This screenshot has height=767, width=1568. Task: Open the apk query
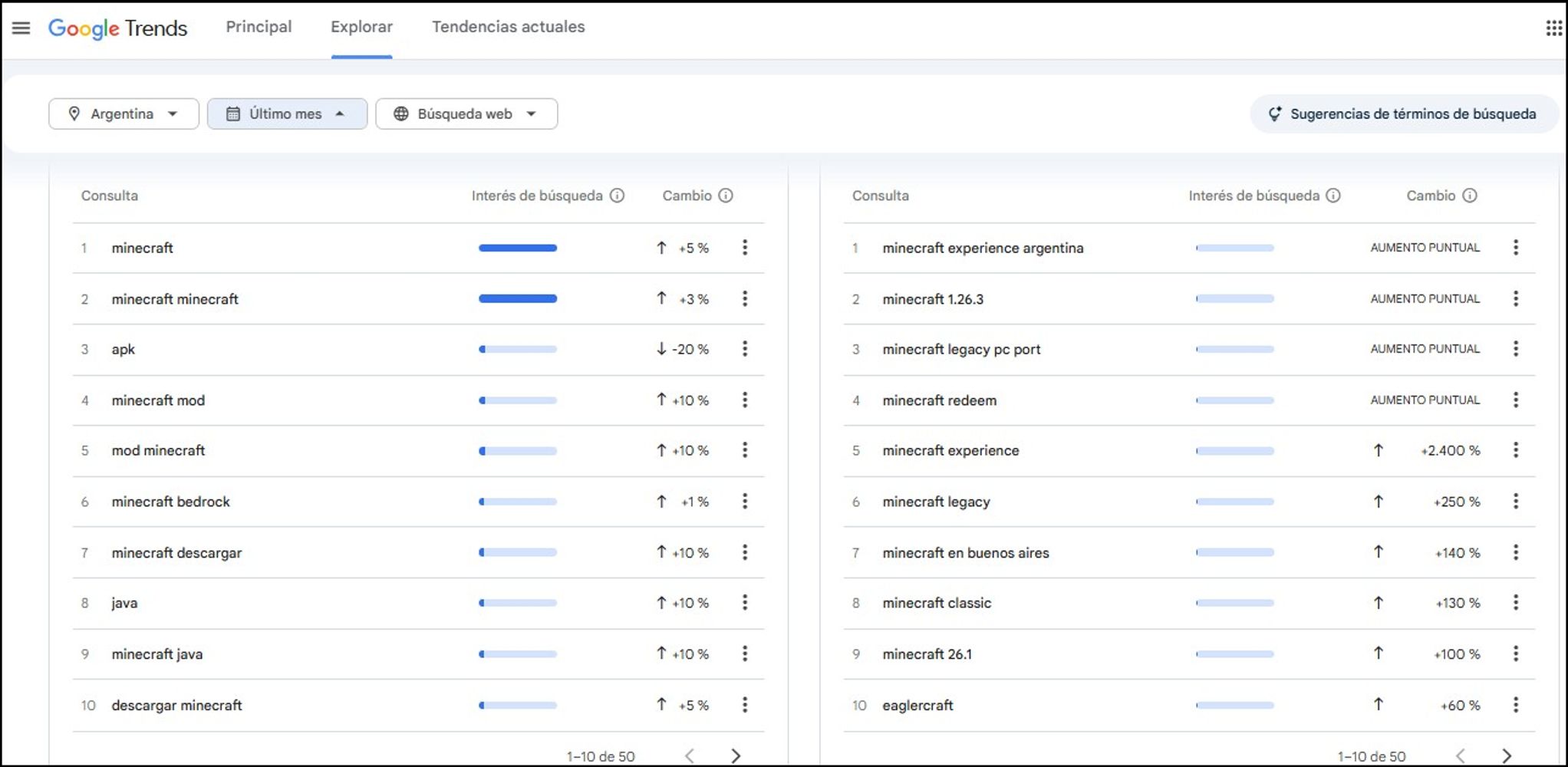124,349
